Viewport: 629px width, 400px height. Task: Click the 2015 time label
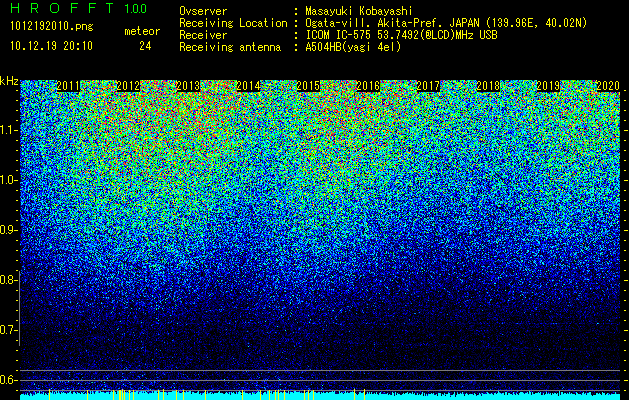308,86
